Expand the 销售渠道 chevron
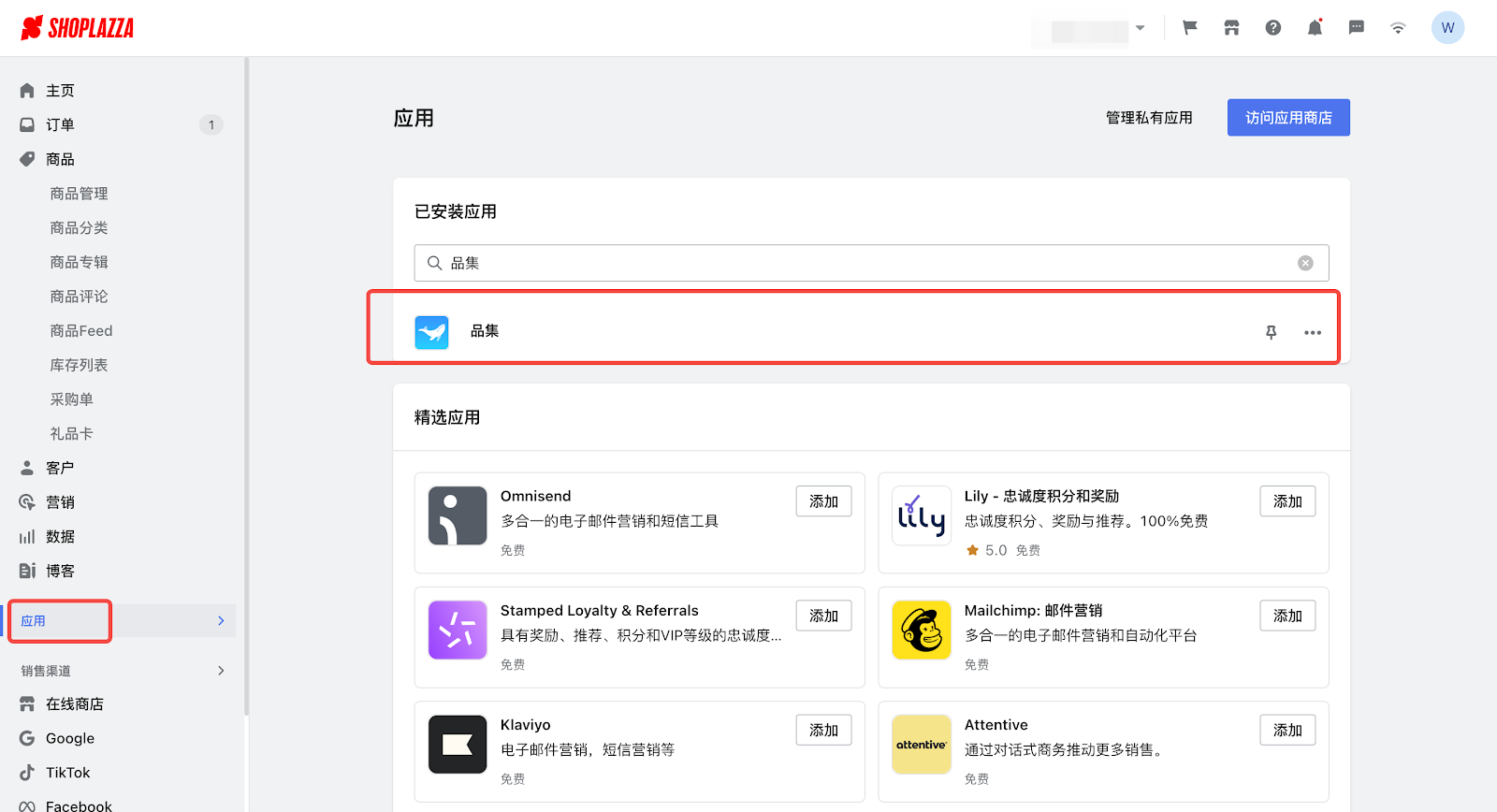Screen dimensions: 1497x812 click(221, 671)
